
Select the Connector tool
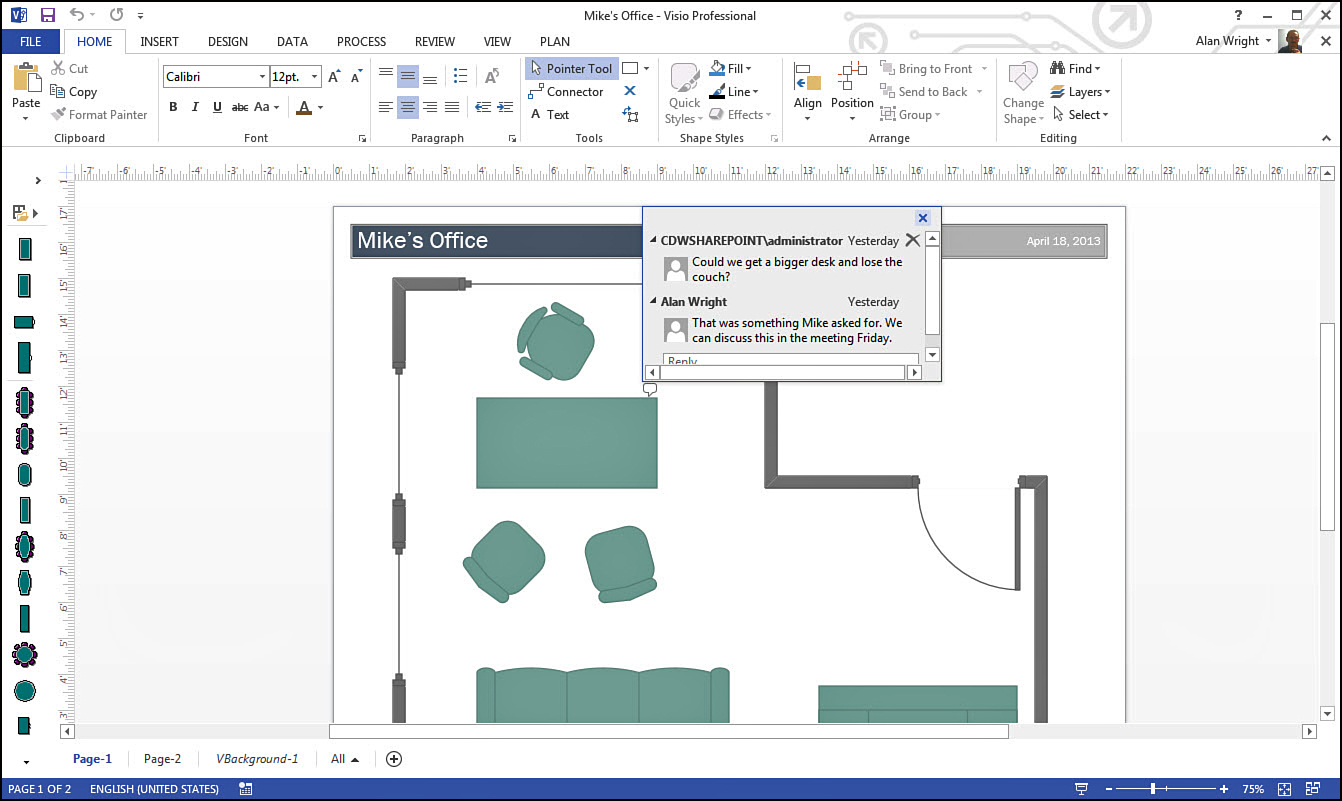coord(566,92)
